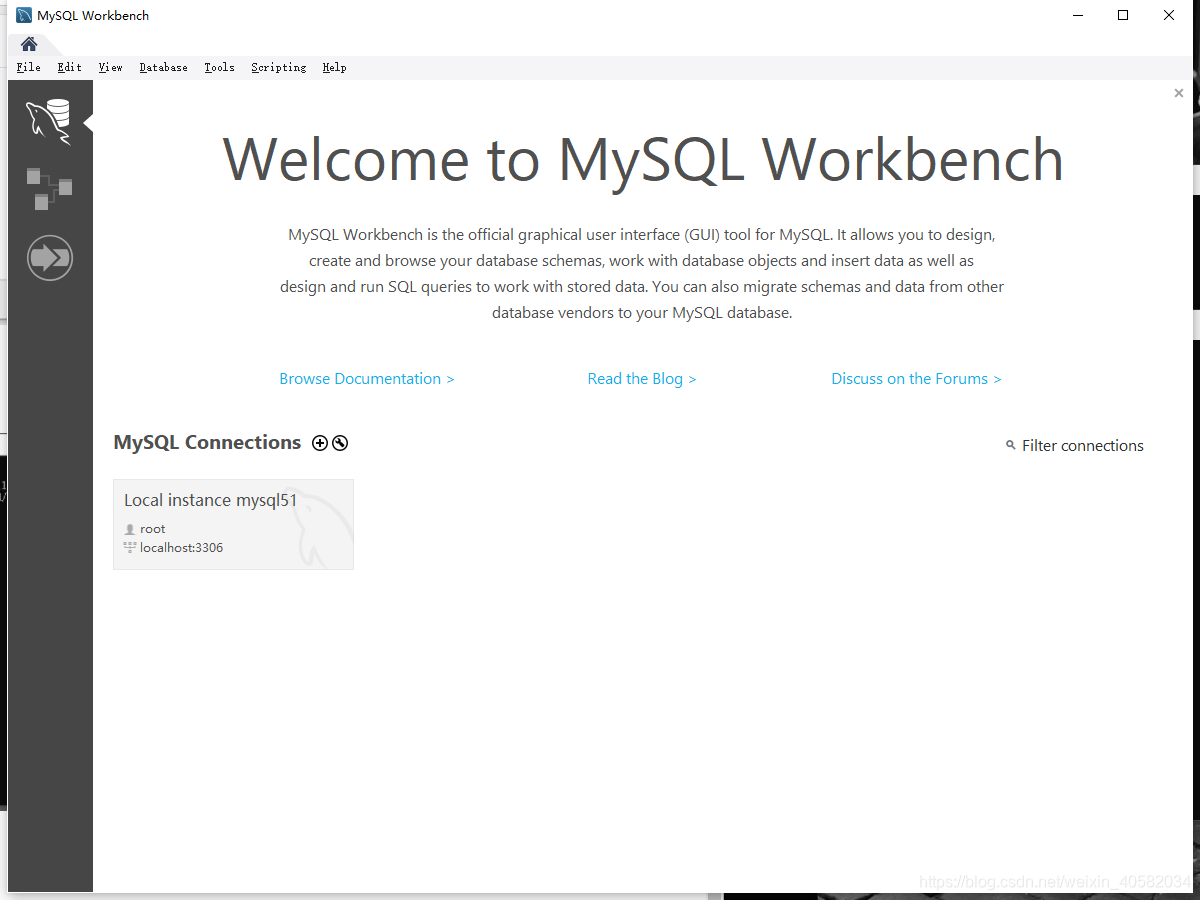Click Read the Blog link
The image size is (1200, 900).
[642, 379]
